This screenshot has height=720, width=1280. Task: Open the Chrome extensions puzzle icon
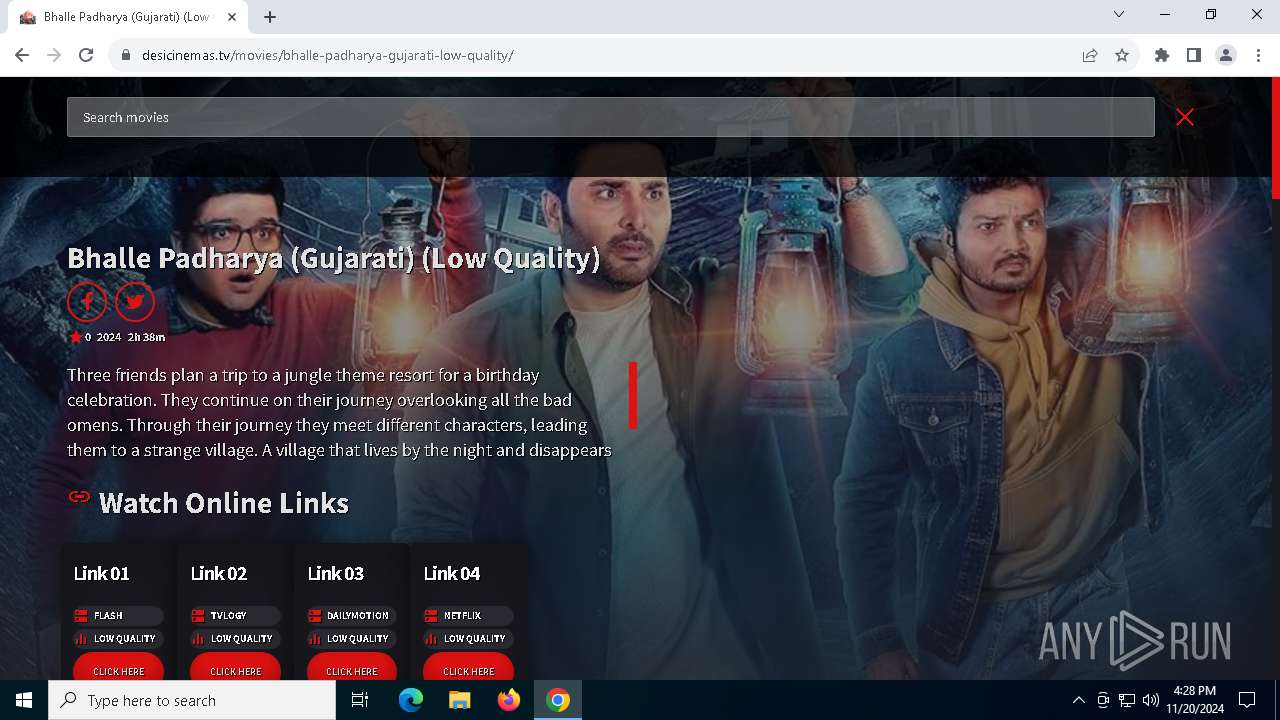click(x=1162, y=55)
